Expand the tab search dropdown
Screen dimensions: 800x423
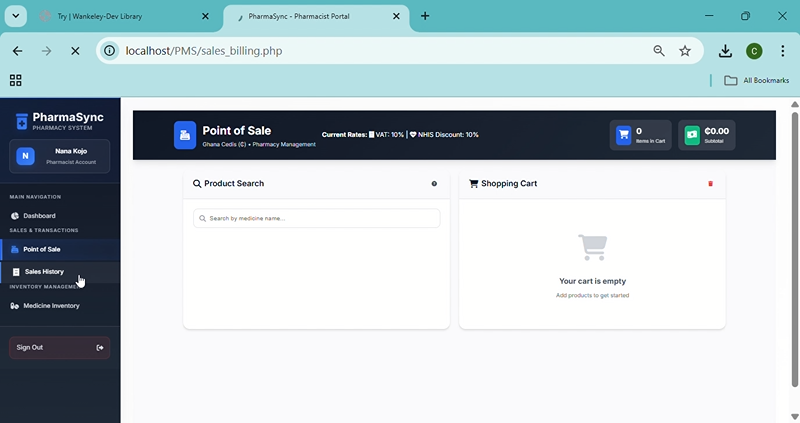coord(16,16)
